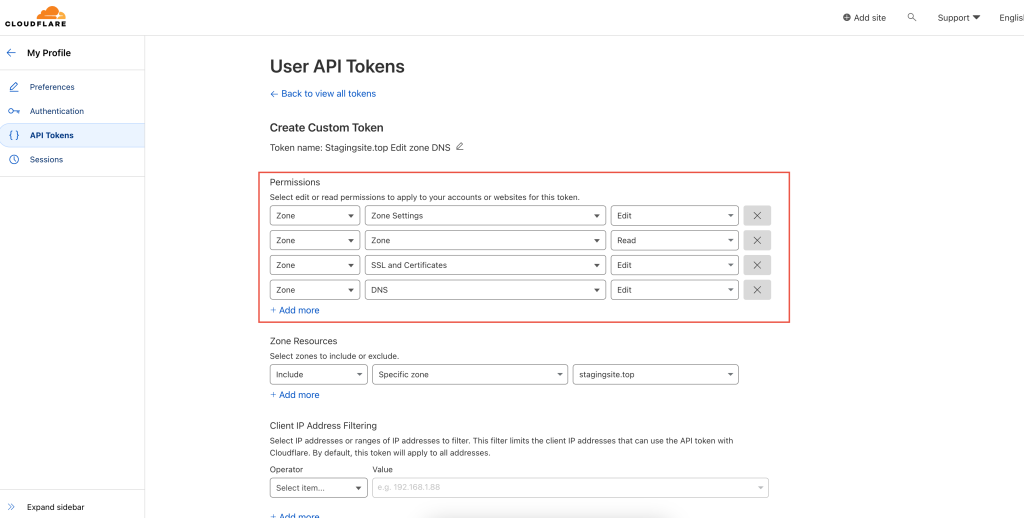
Task: Go to Authentication in the sidebar
Action: click(56, 111)
